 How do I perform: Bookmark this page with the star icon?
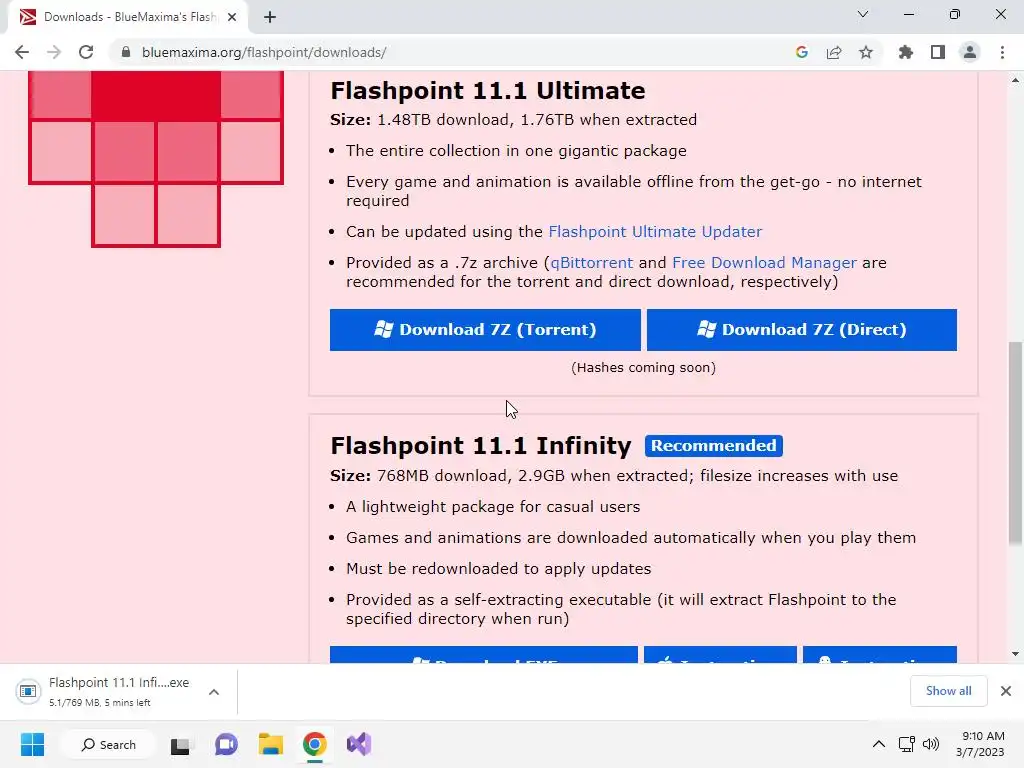(866, 52)
